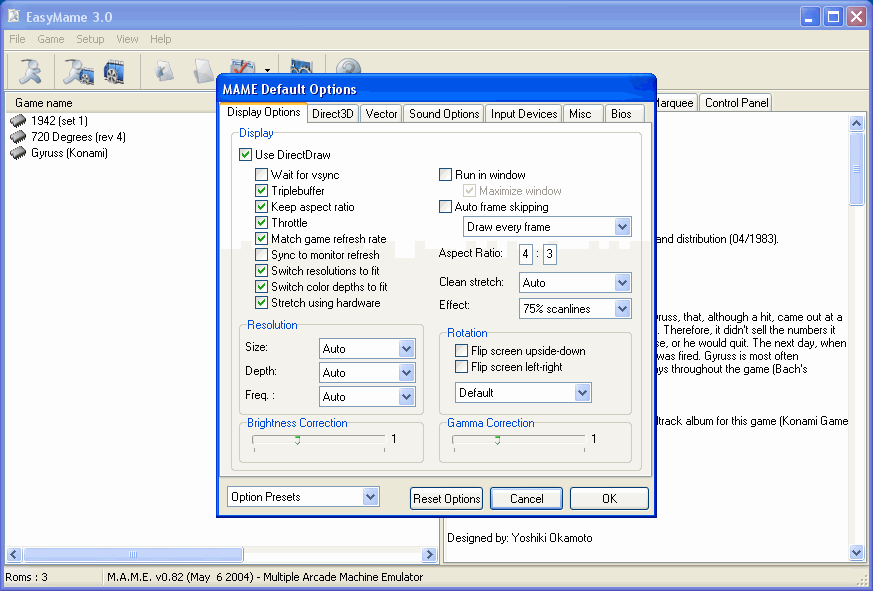Screen dimensions: 873x591
Task: Check Auto frame skipping
Action: 445,207
